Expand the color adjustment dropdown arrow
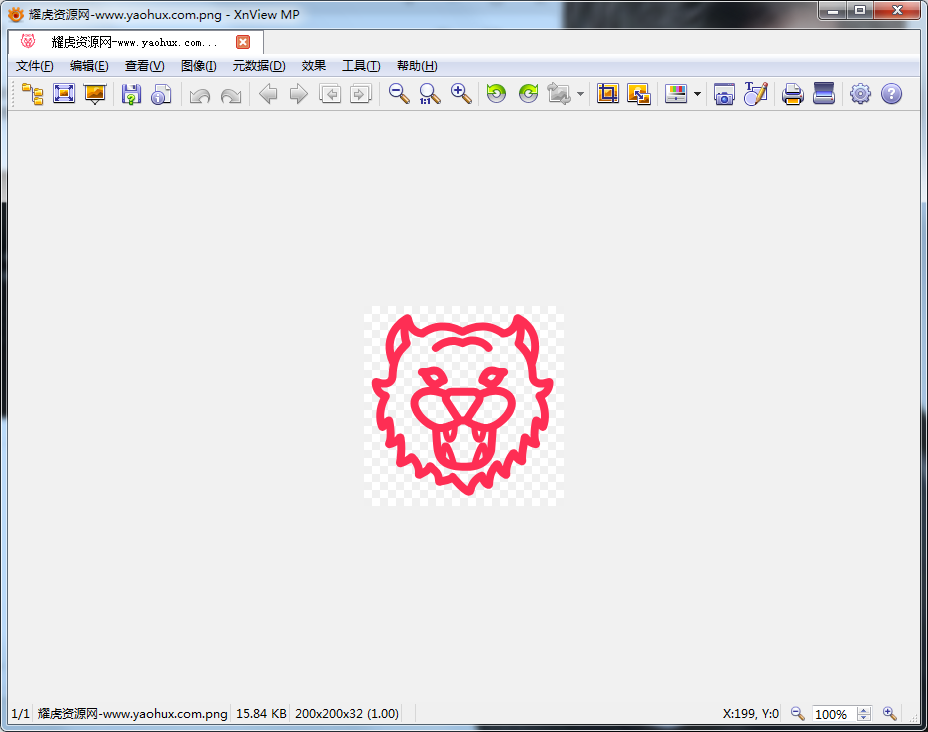928x732 pixels. coord(697,96)
